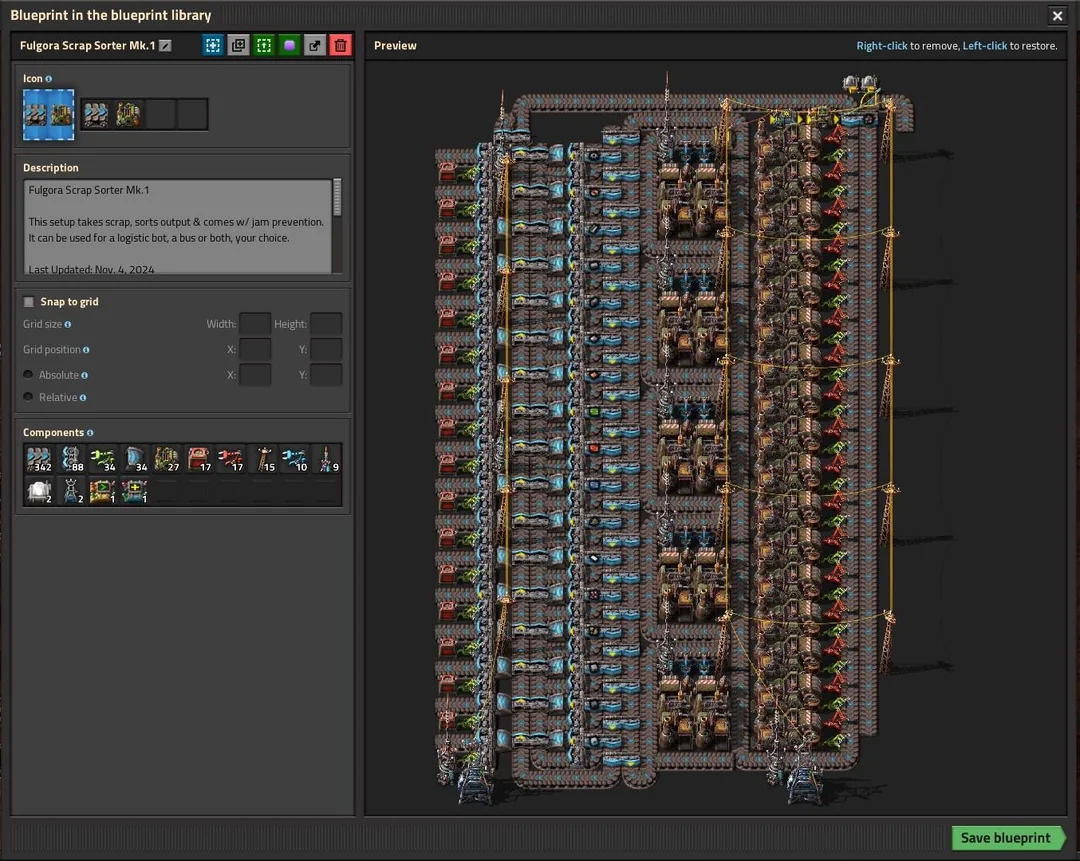
Task: Click the X field in the Absolute row
Action: pos(255,375)
